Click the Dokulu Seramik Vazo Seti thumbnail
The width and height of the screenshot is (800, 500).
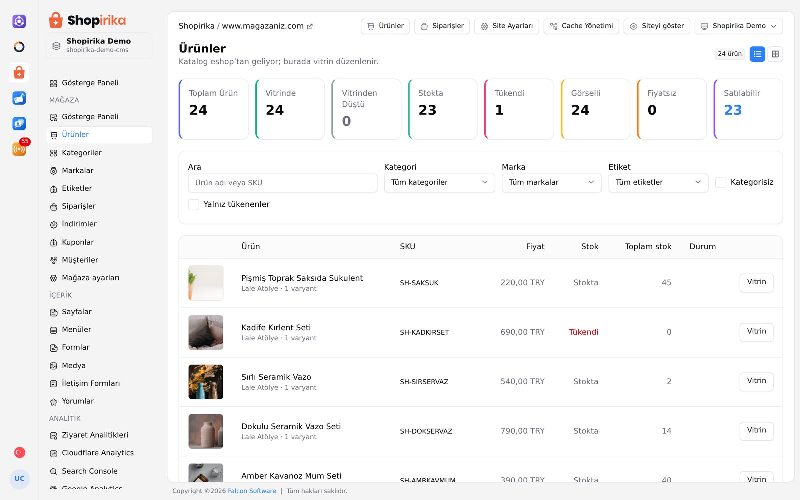pos(206,431)
